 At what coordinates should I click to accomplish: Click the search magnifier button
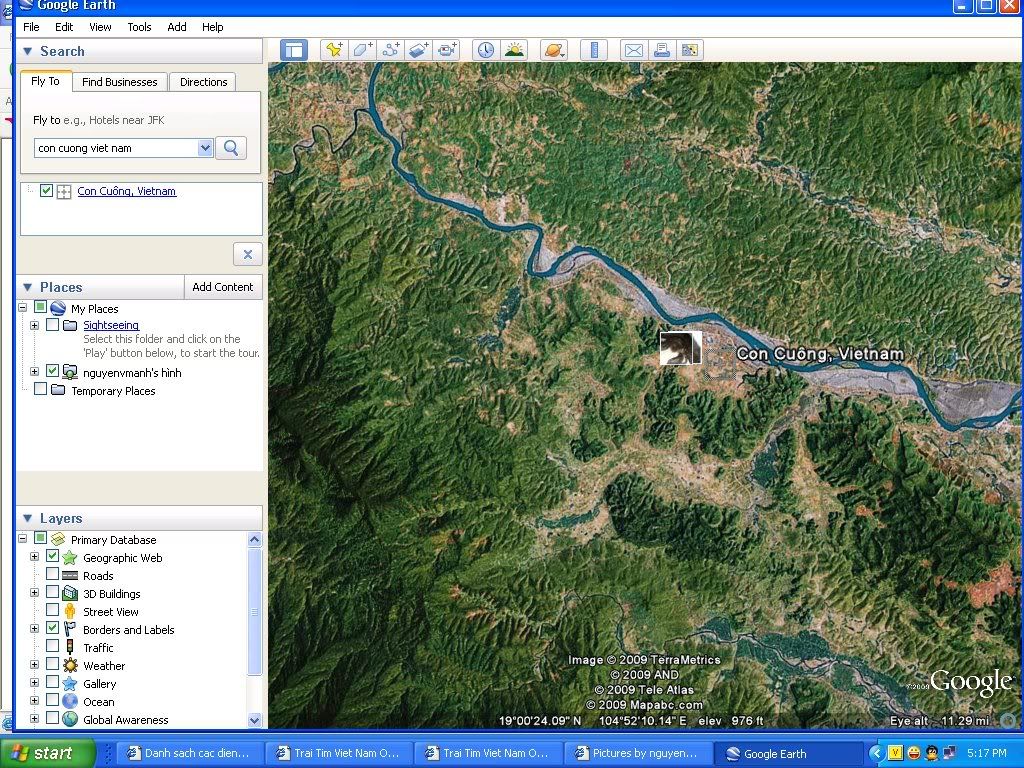click(x=231, y=148)
